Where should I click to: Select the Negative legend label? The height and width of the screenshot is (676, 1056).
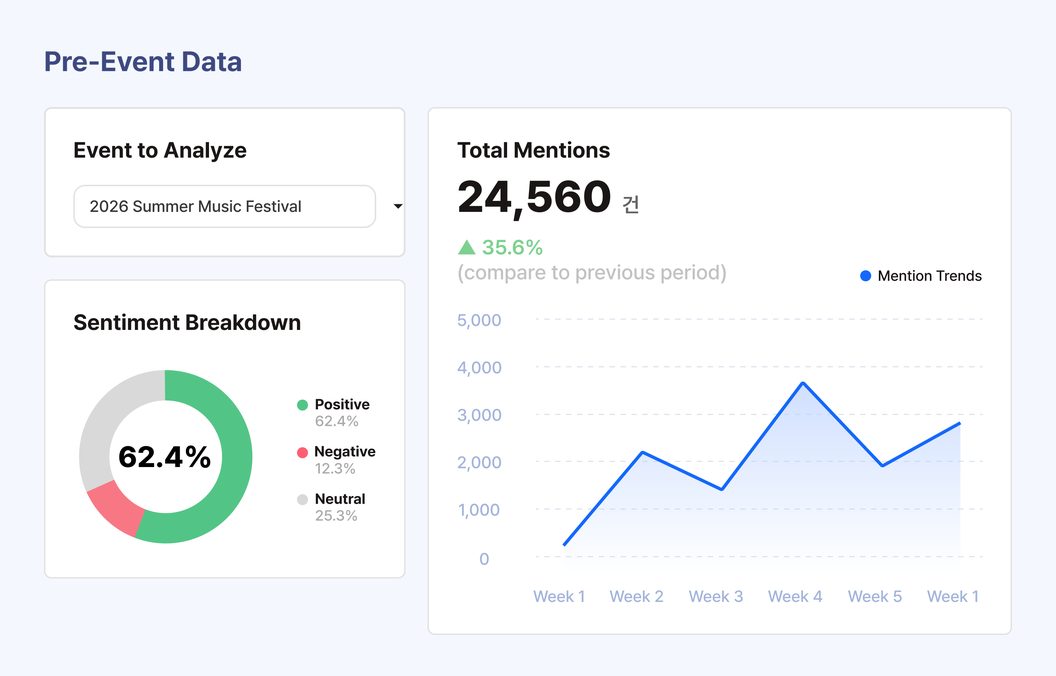345,451
